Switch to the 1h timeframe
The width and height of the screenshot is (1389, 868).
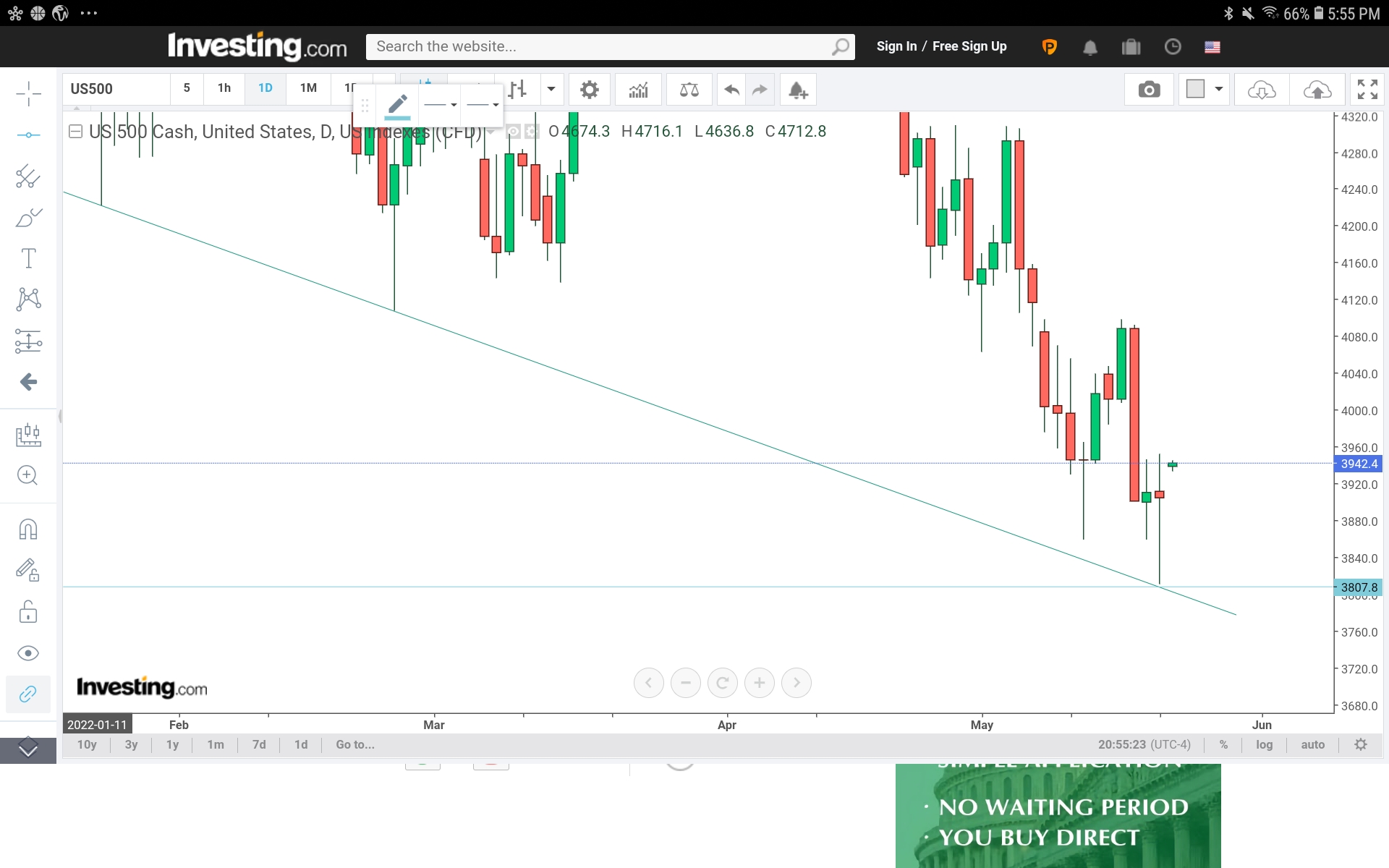point(224,88)
